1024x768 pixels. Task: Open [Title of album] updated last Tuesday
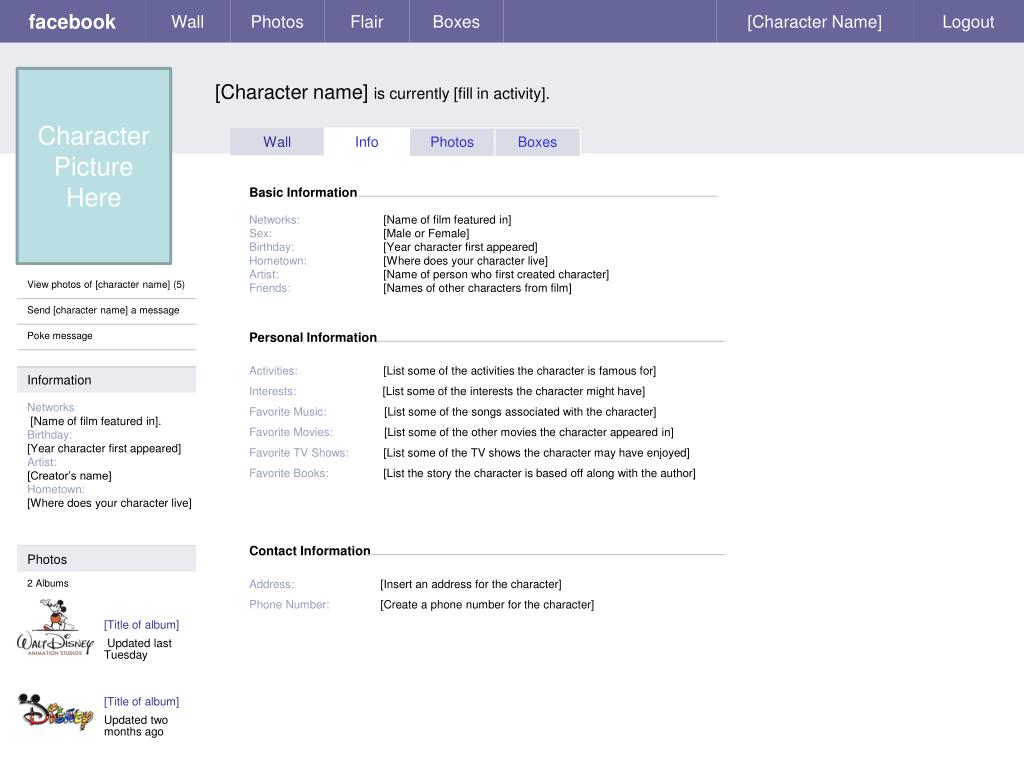point(141,625)
